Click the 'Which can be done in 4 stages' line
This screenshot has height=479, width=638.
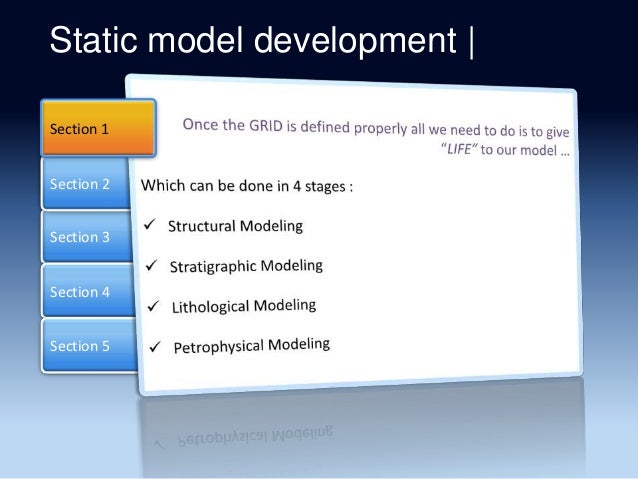pos(247,186)
